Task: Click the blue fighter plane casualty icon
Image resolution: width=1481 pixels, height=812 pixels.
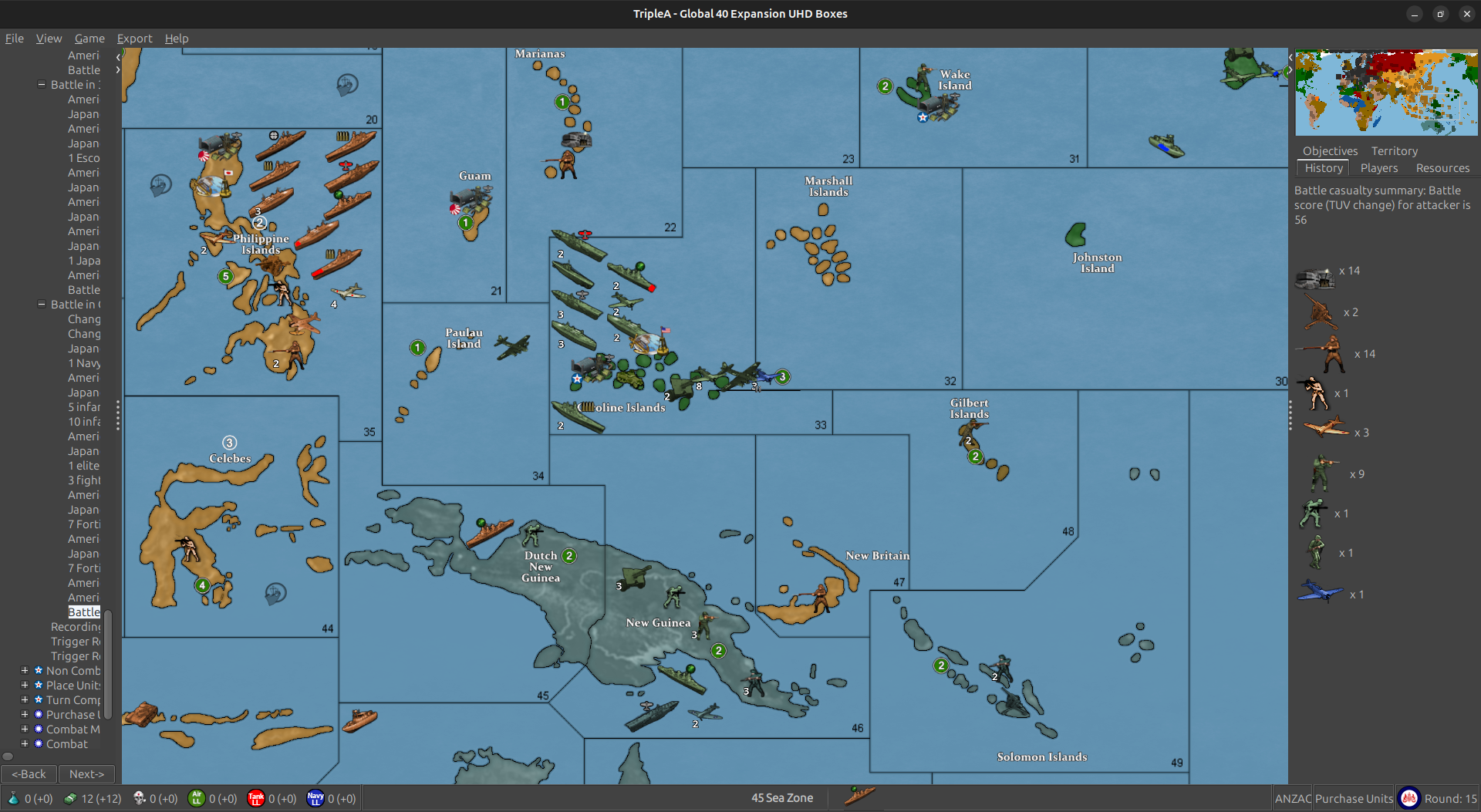Action: tap(1319, 592)
